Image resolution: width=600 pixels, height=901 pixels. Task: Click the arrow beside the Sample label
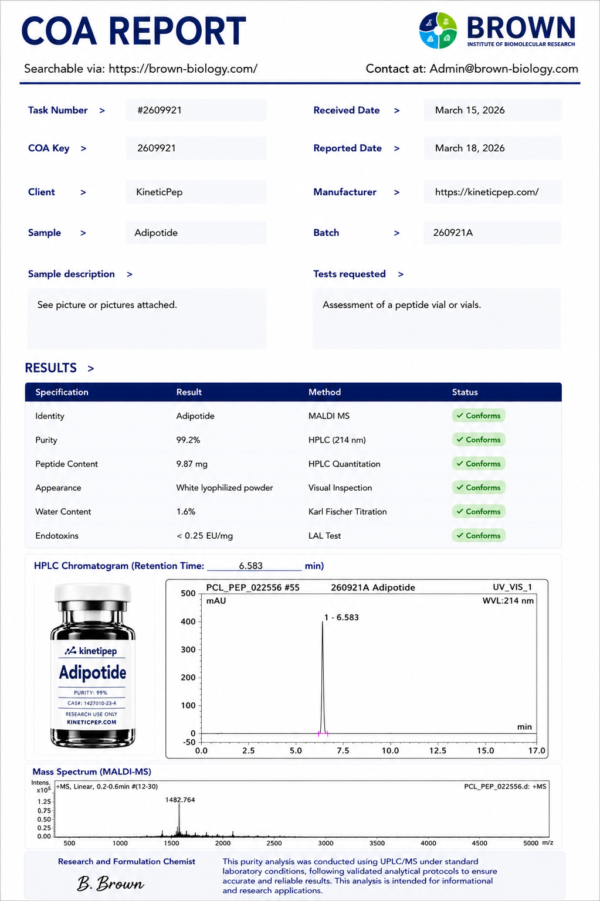coord(83,233)
